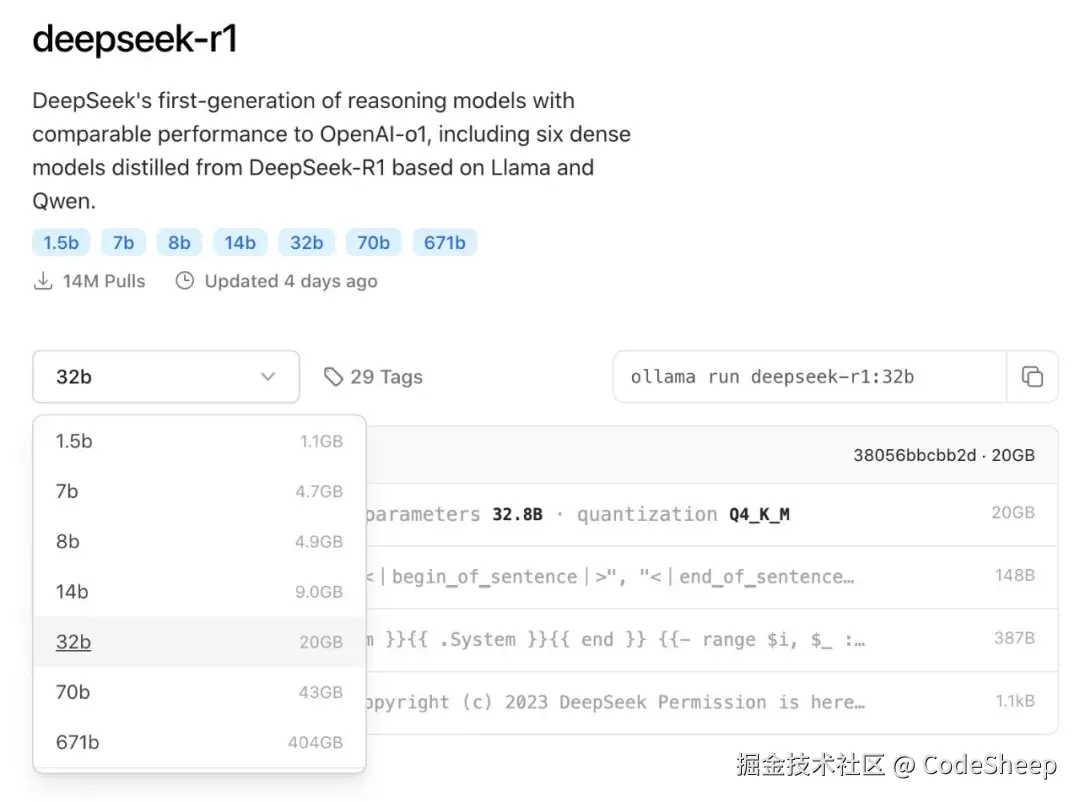Image resolution: width=1080 pixels, height=802 pixels.
Task: Open the 32b model selector
Action: click(x=165, y=377)
